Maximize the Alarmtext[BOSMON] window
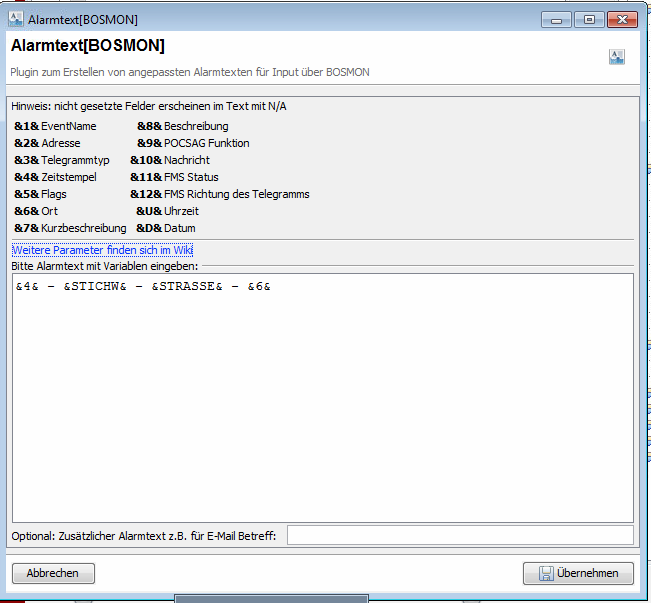The width and height of the screenshot is (651, 603). (589, 20)
